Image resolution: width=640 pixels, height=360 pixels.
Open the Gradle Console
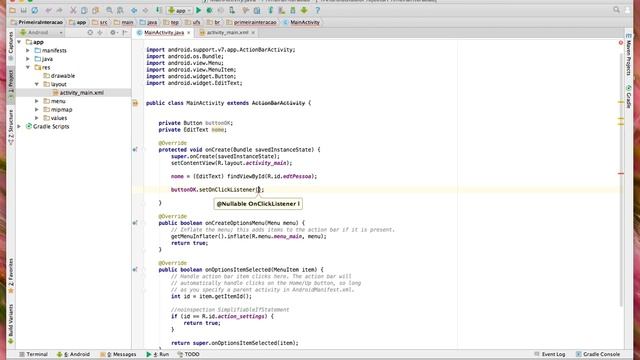[x=598, y=354]
